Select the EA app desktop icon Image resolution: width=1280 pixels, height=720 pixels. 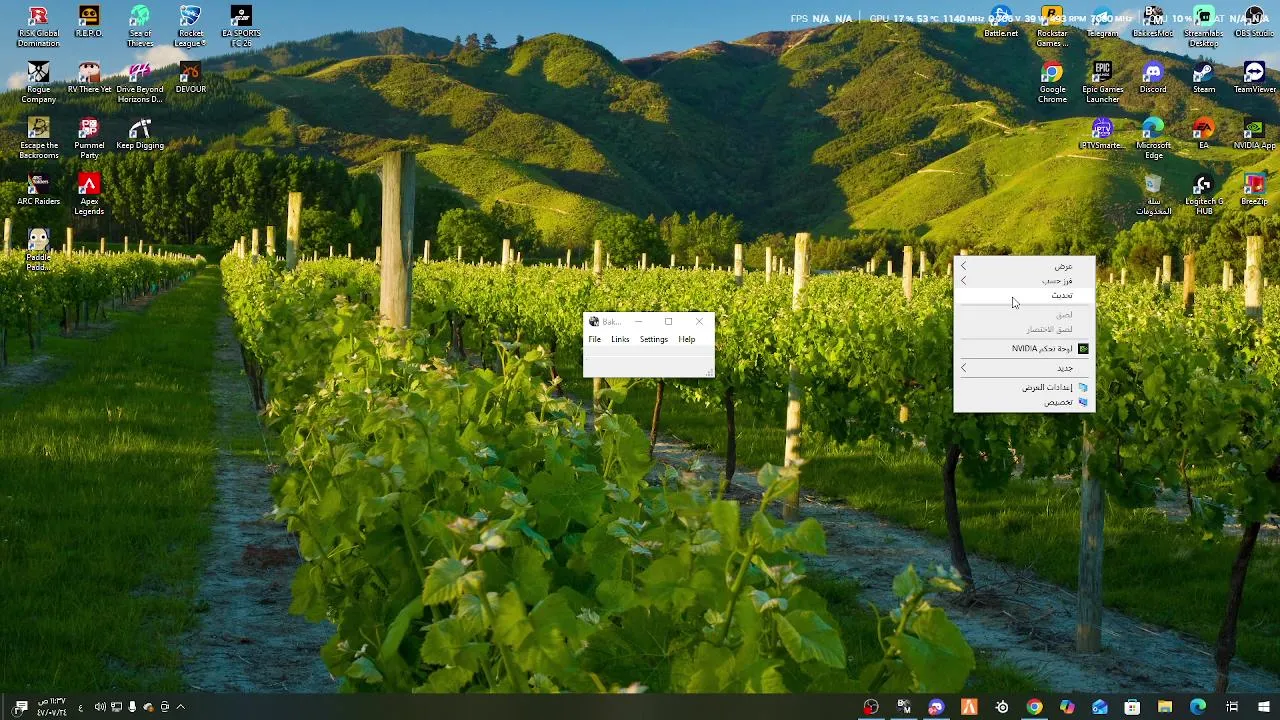[x=1204, y=135]
